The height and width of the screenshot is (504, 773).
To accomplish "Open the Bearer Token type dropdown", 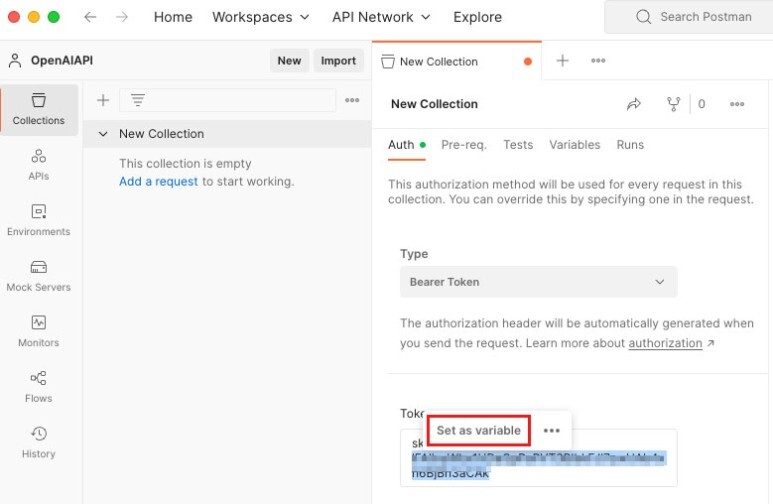I will (538, 282).
